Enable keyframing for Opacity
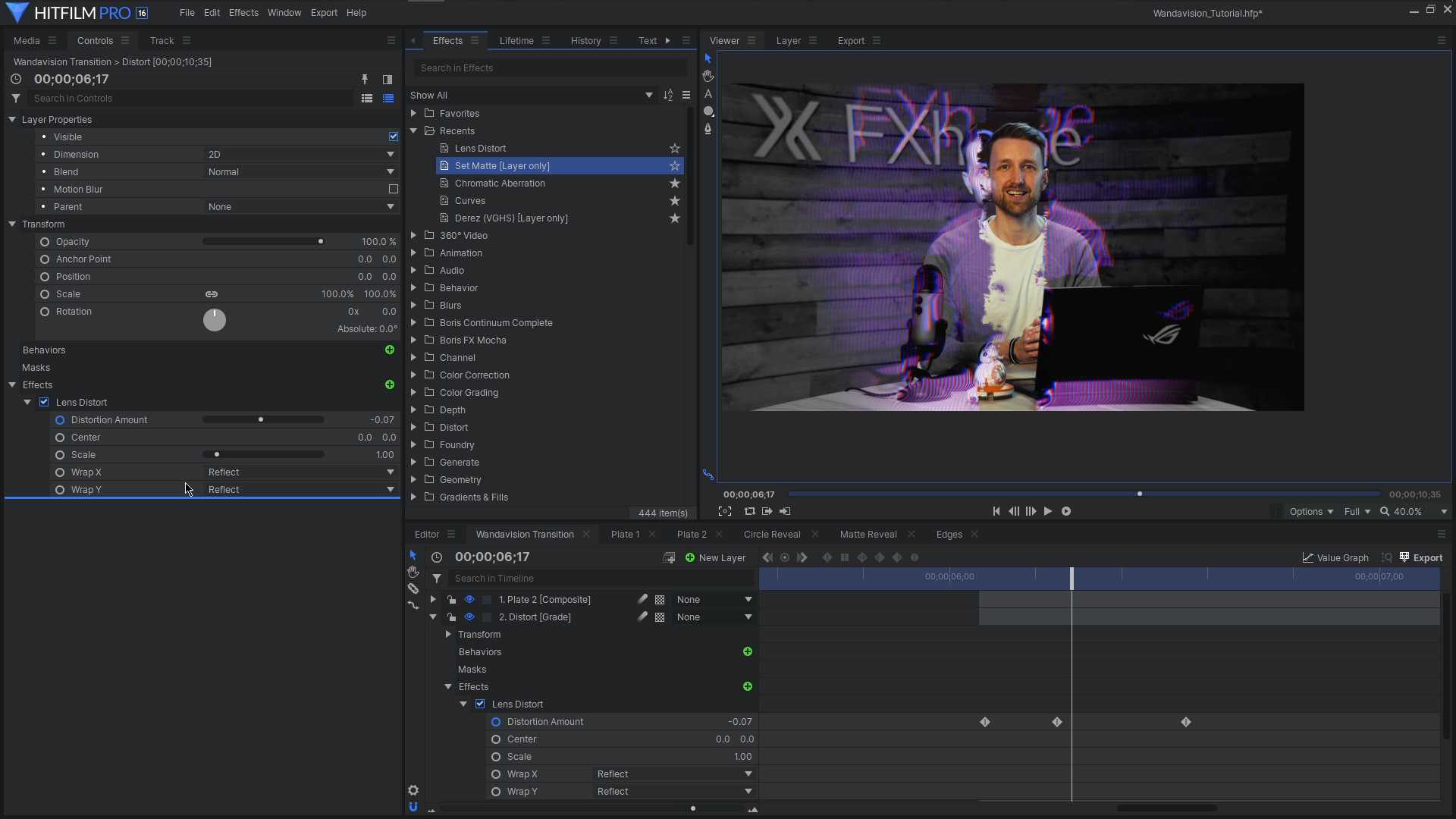 pos(45,242)
